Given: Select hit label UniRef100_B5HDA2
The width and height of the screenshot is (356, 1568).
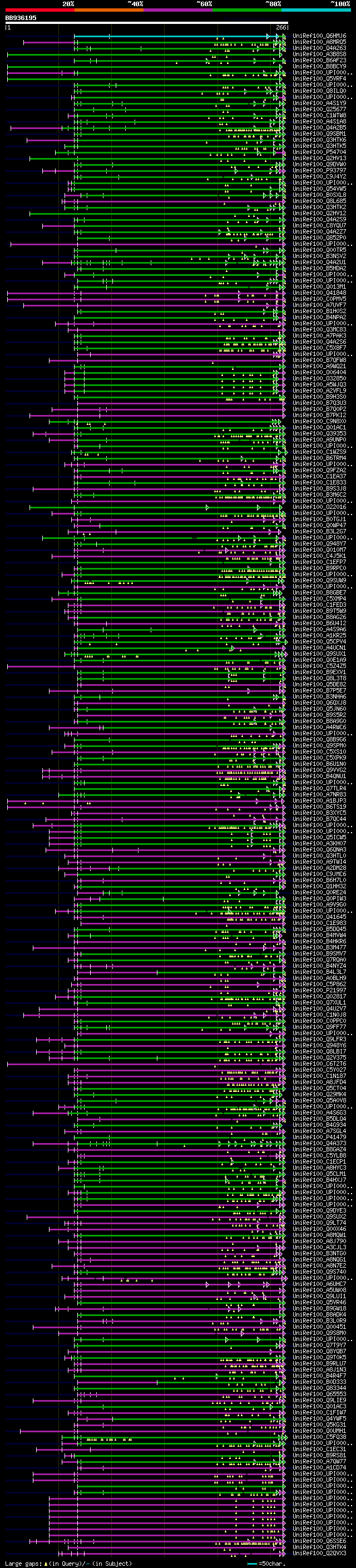Looking at the screenshot, I should 319,269.
